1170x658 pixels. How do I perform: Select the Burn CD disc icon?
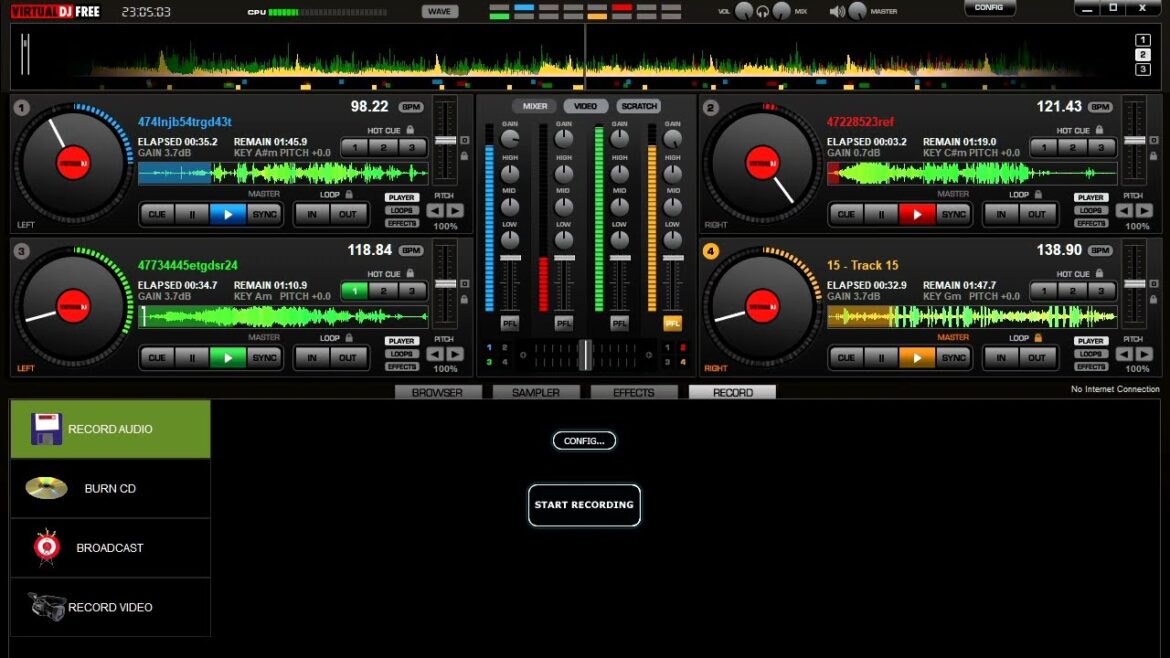pos(46,488)
